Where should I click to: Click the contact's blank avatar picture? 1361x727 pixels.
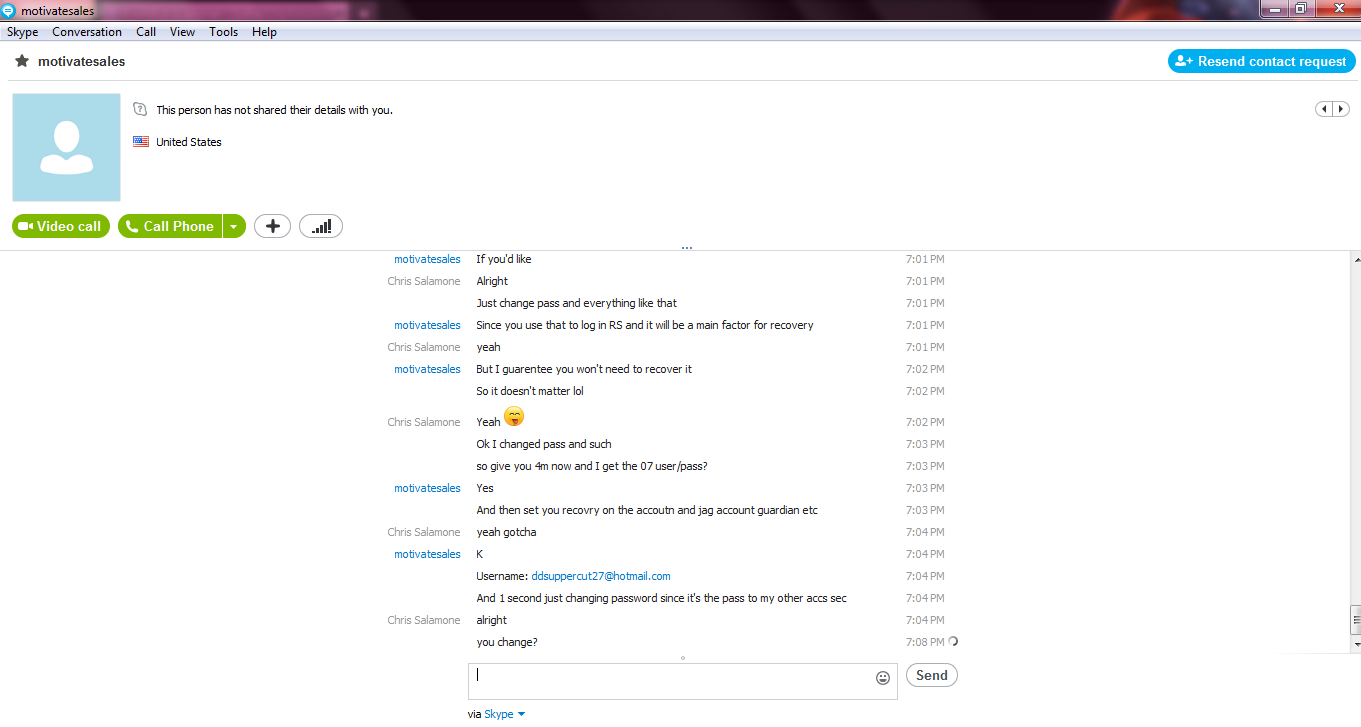(66, 148)
